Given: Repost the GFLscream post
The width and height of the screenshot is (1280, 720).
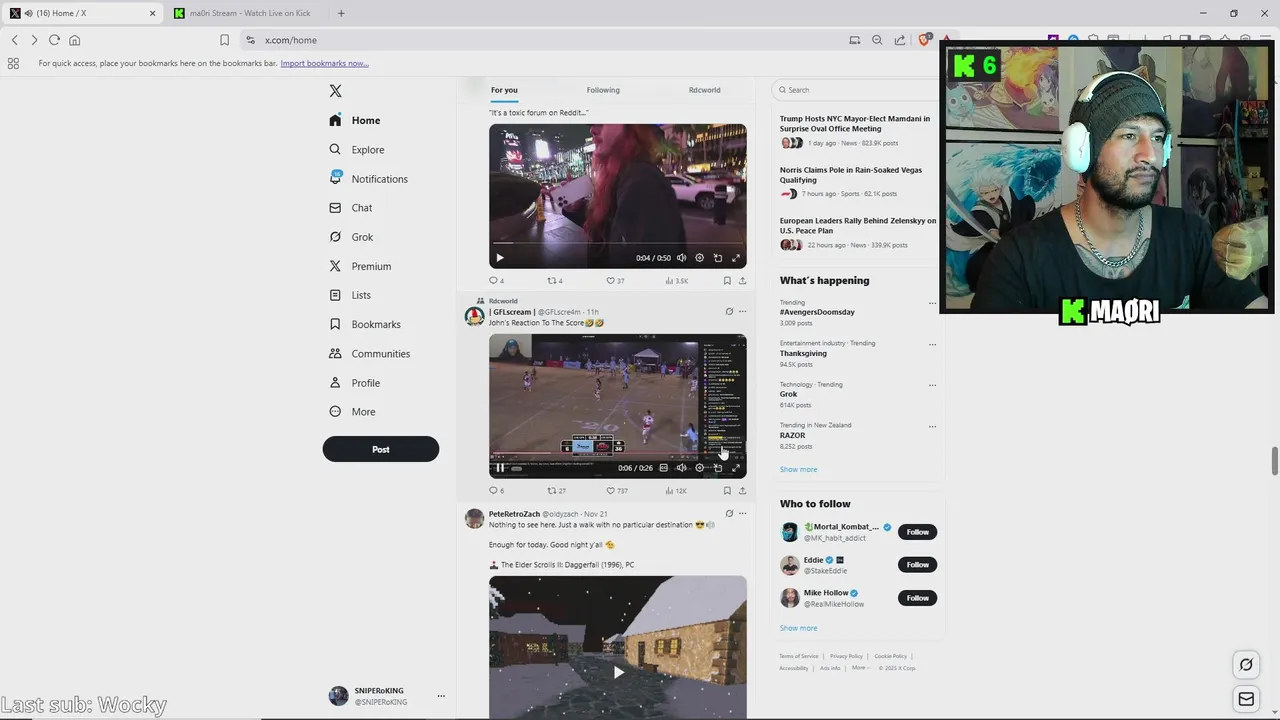Looking at the screenshot, I should coord(556,491).
